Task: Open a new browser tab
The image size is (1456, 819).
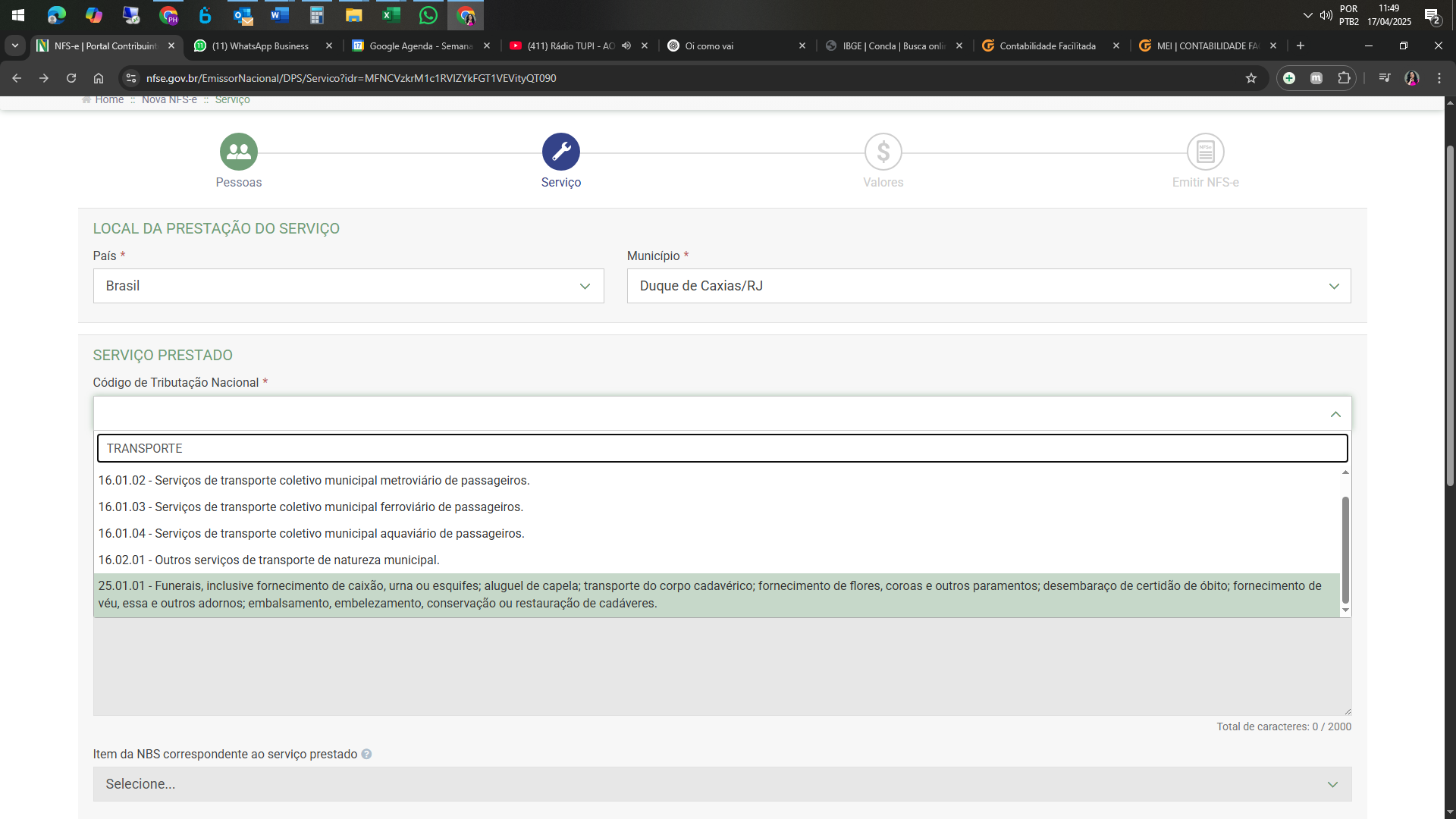Action: 1301,45
